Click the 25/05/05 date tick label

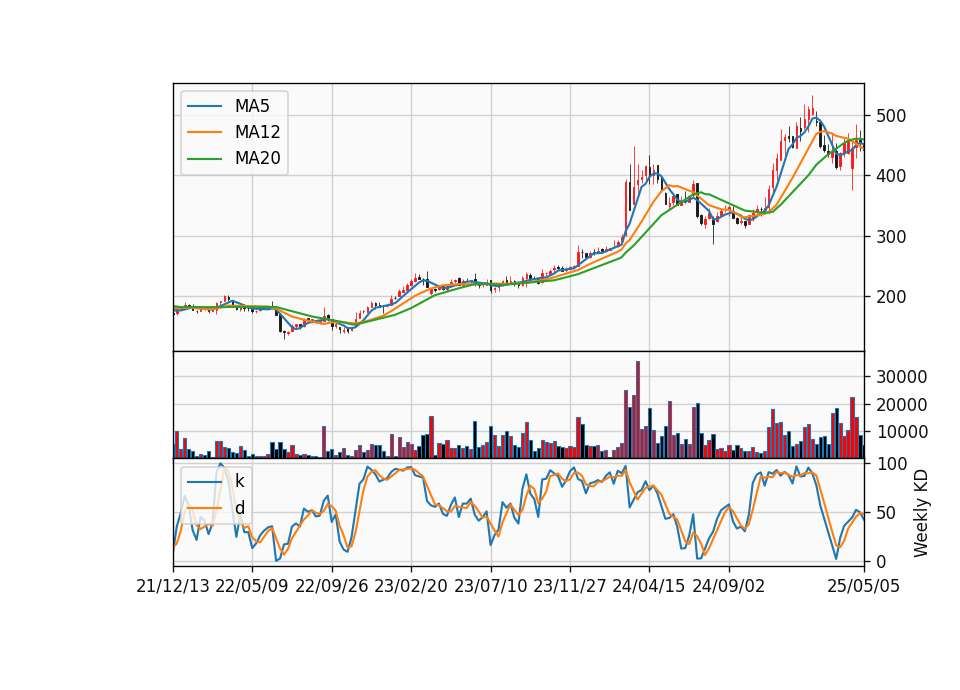864,587
